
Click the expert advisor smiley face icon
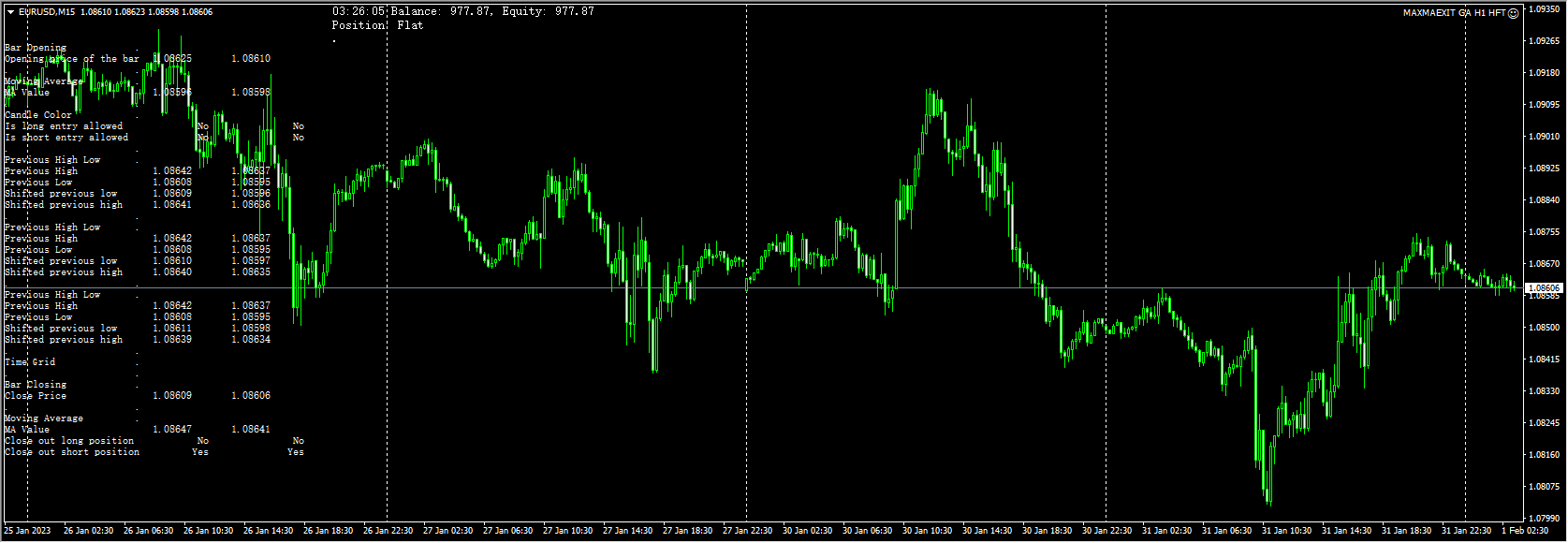point(1514,13)
